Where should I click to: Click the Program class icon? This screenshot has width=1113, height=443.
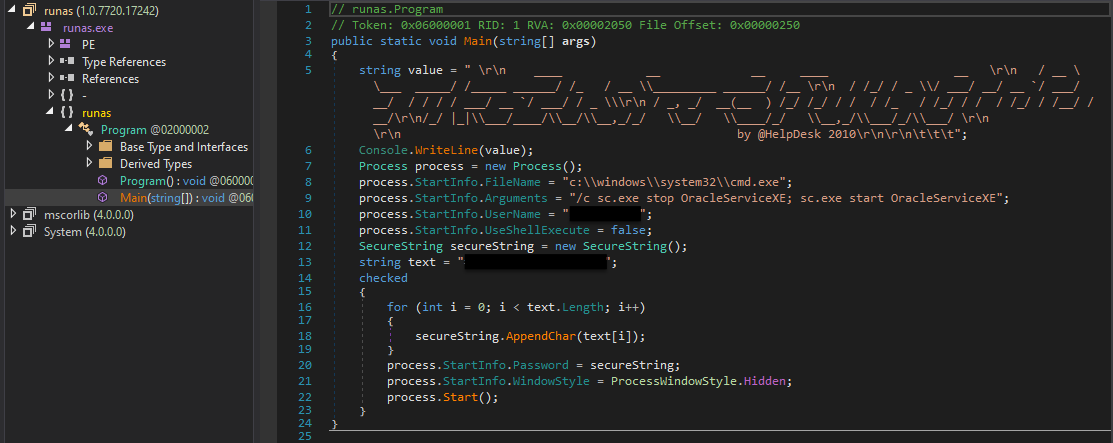click(86, 130)
